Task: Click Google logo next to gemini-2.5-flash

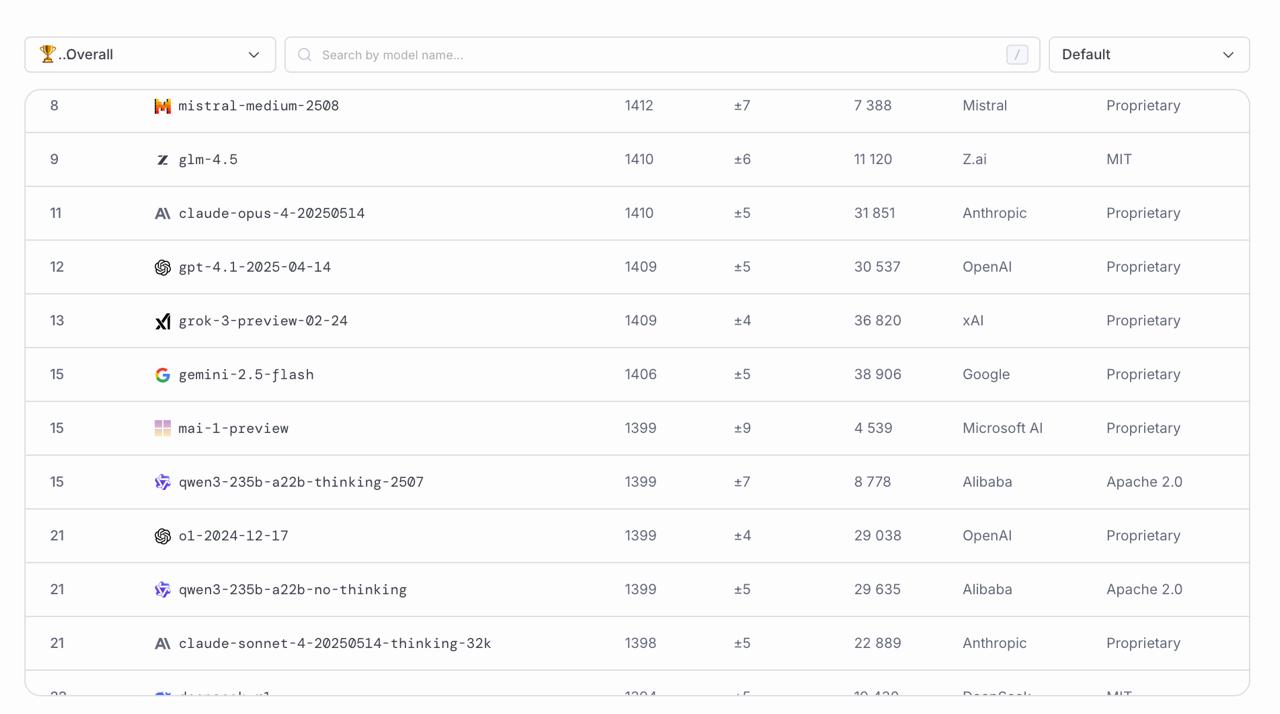Action: tap(162, 375)
